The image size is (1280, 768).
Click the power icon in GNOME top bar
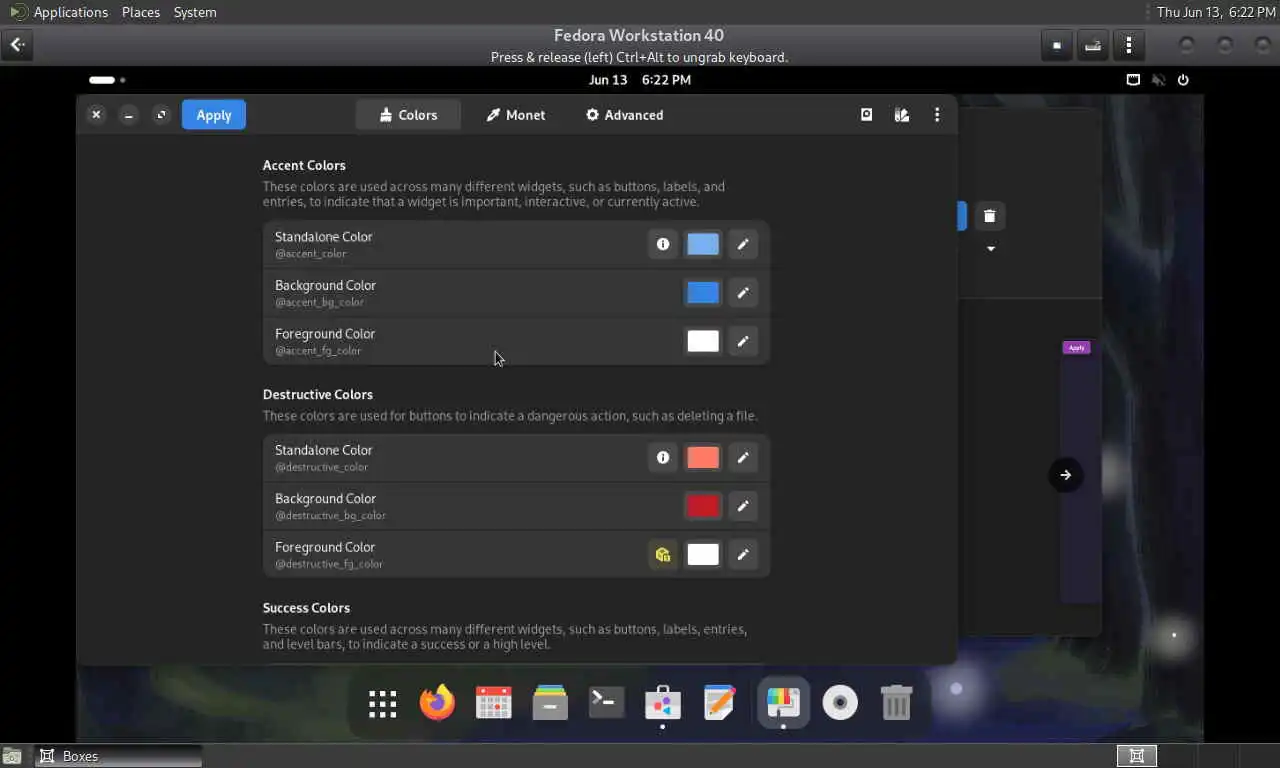pos(1183,80)
